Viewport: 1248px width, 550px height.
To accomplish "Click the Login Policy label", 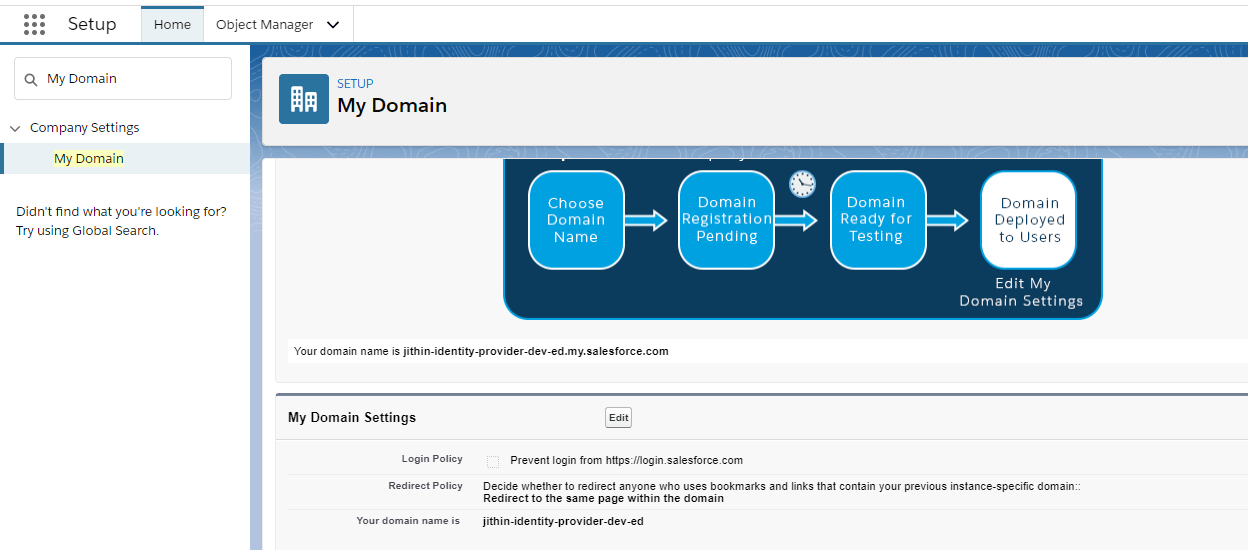I will pyautogui.click(x=432, y=459).
